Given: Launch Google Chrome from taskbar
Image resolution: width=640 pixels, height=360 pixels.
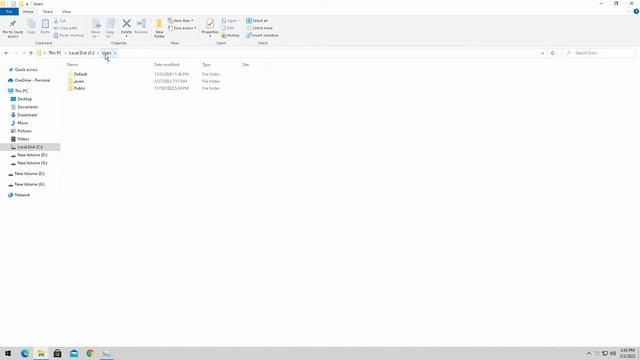Looking at the screenshot, I should (x=90, y=353).
